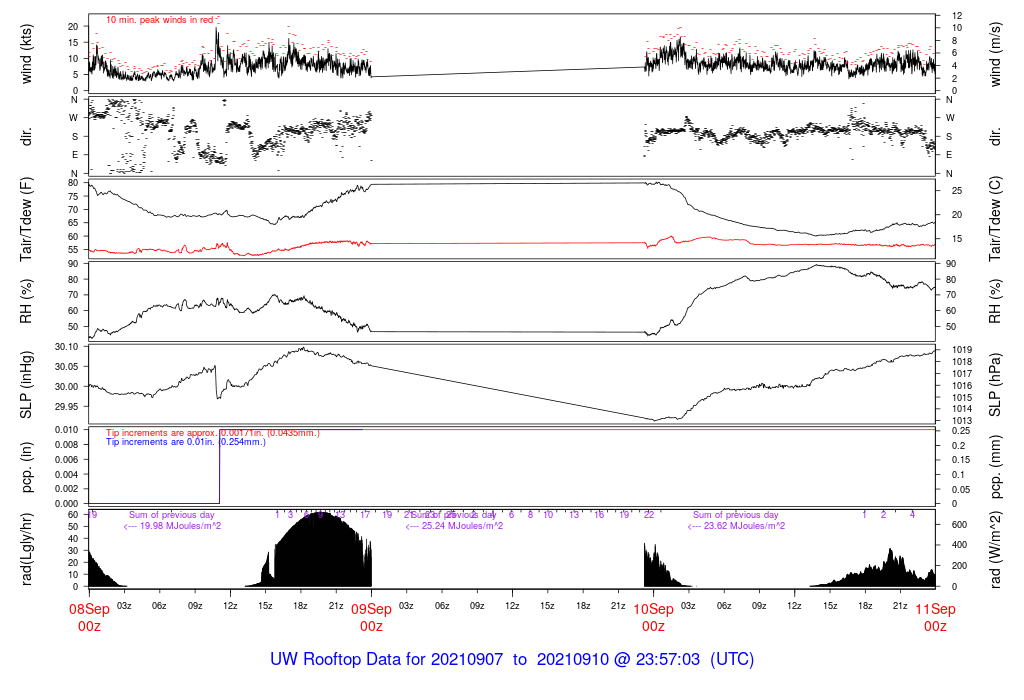Click the 'Tair/Tdew (C)' axis label
Image resolution: width=1024 pixels, height=700 pixels.
pos(995,219)
